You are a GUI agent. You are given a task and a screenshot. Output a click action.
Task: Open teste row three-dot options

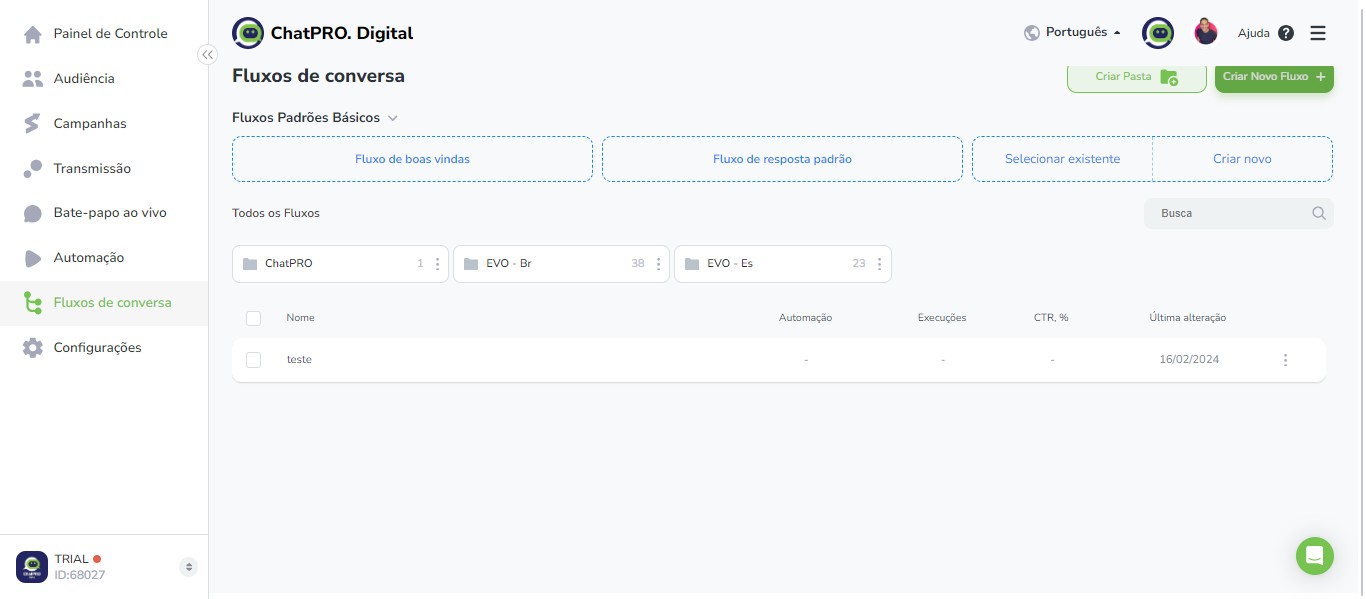coord(1285,360)
